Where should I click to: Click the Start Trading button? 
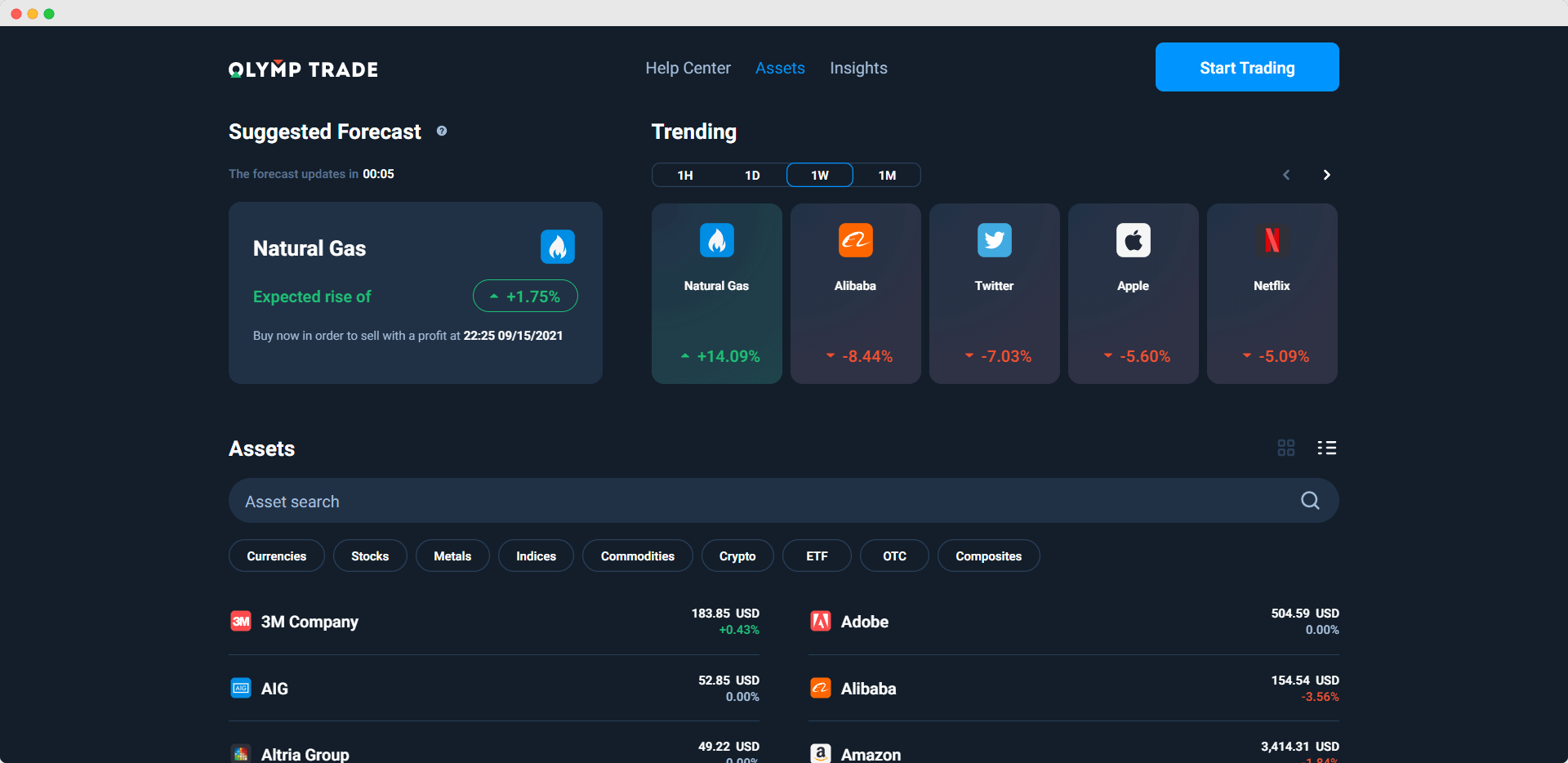1247,67
